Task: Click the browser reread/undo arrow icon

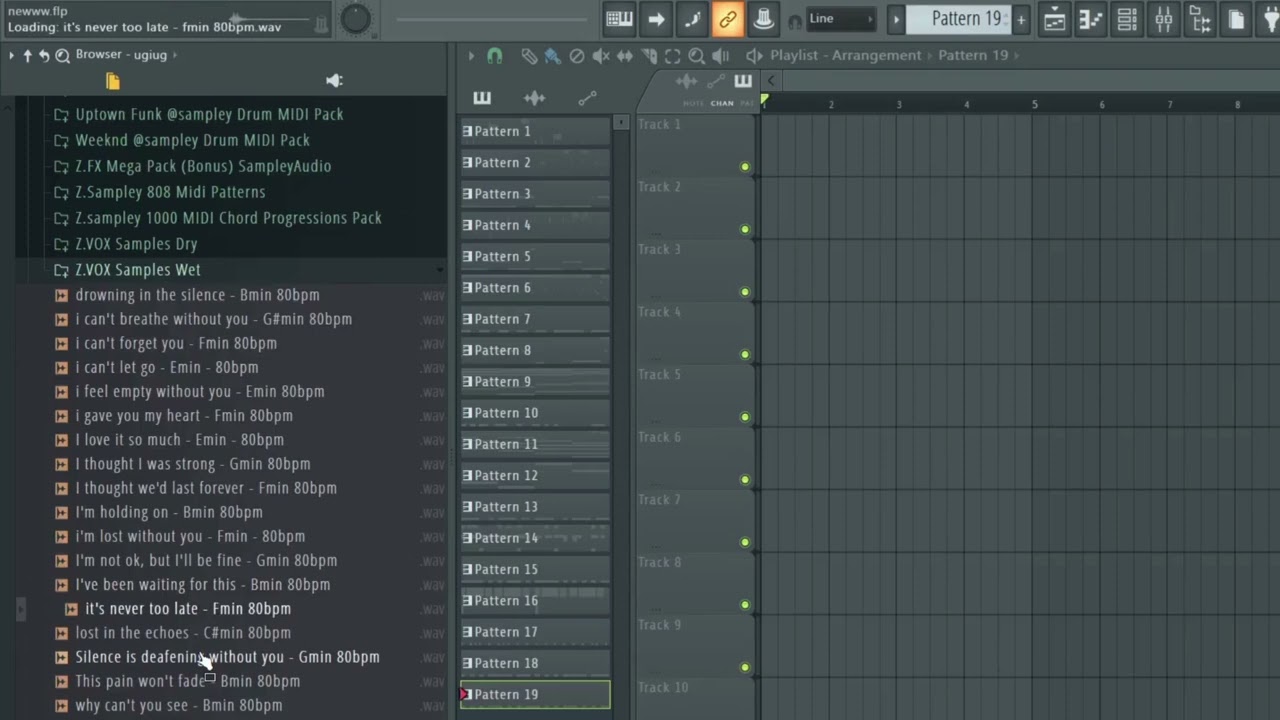Action: tap(45, 55)
